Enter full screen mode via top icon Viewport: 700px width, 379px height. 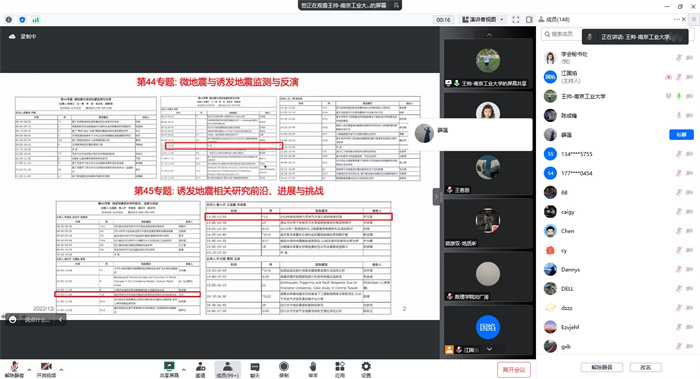(516, 20)
